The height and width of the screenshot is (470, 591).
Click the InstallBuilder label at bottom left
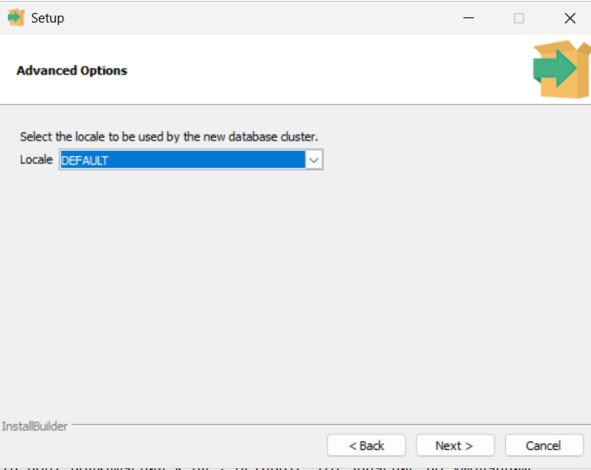tap(35, 426)
